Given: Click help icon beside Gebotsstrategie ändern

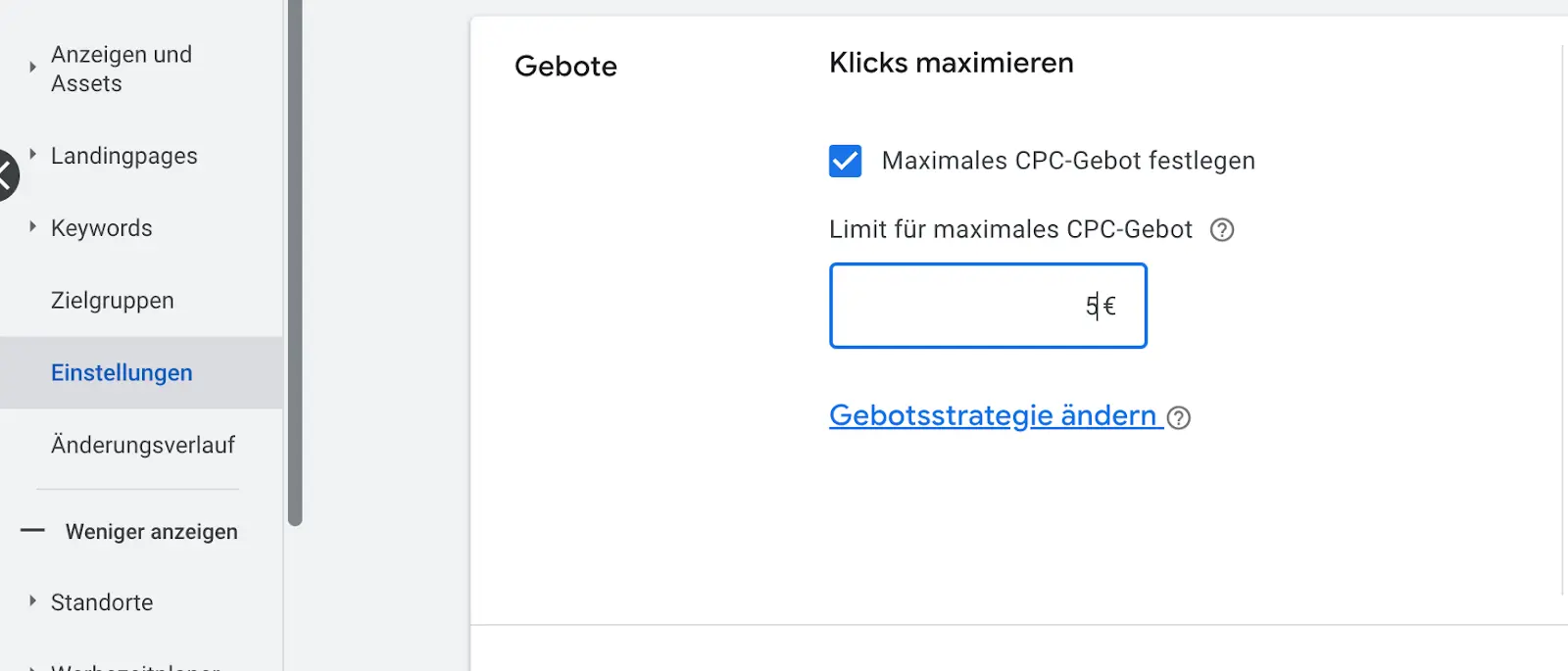Looking at the screenshot, I should [1179, 418].
